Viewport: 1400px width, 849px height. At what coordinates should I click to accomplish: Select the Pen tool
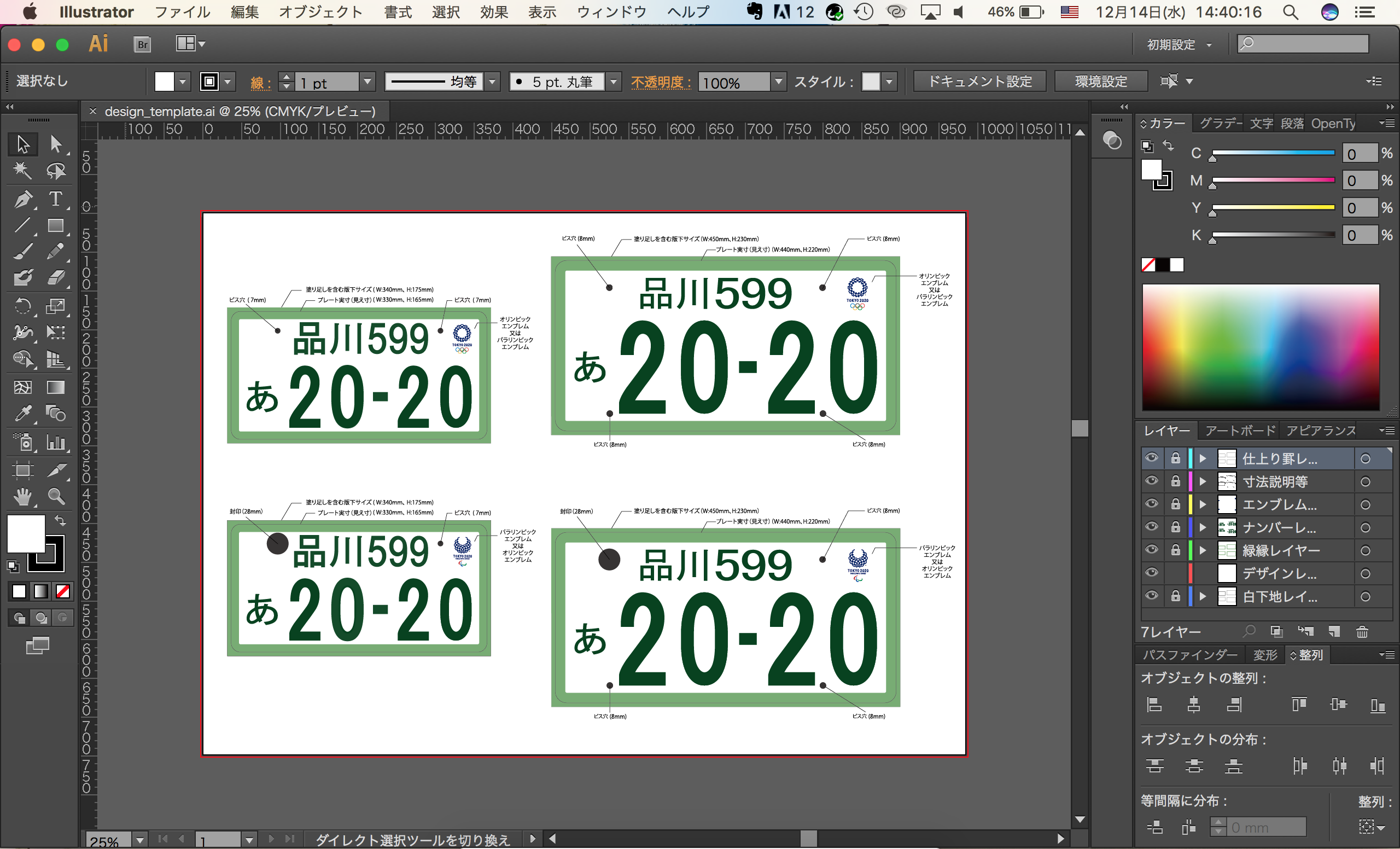point(23,199)
